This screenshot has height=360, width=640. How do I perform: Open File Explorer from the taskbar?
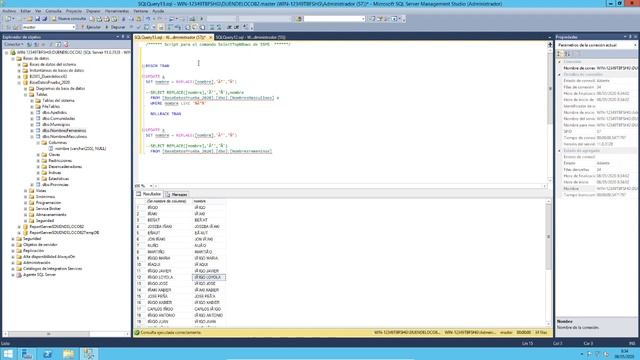point(69,354)
